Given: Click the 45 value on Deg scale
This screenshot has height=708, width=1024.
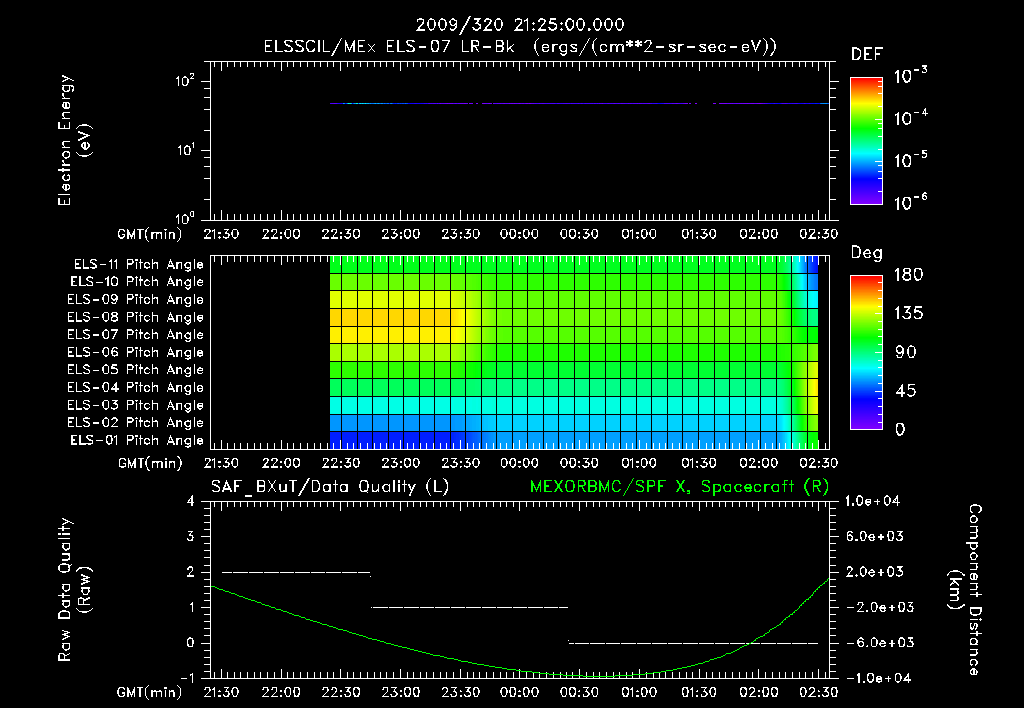Looking at the screenshot, I should (x=905, y=391).
